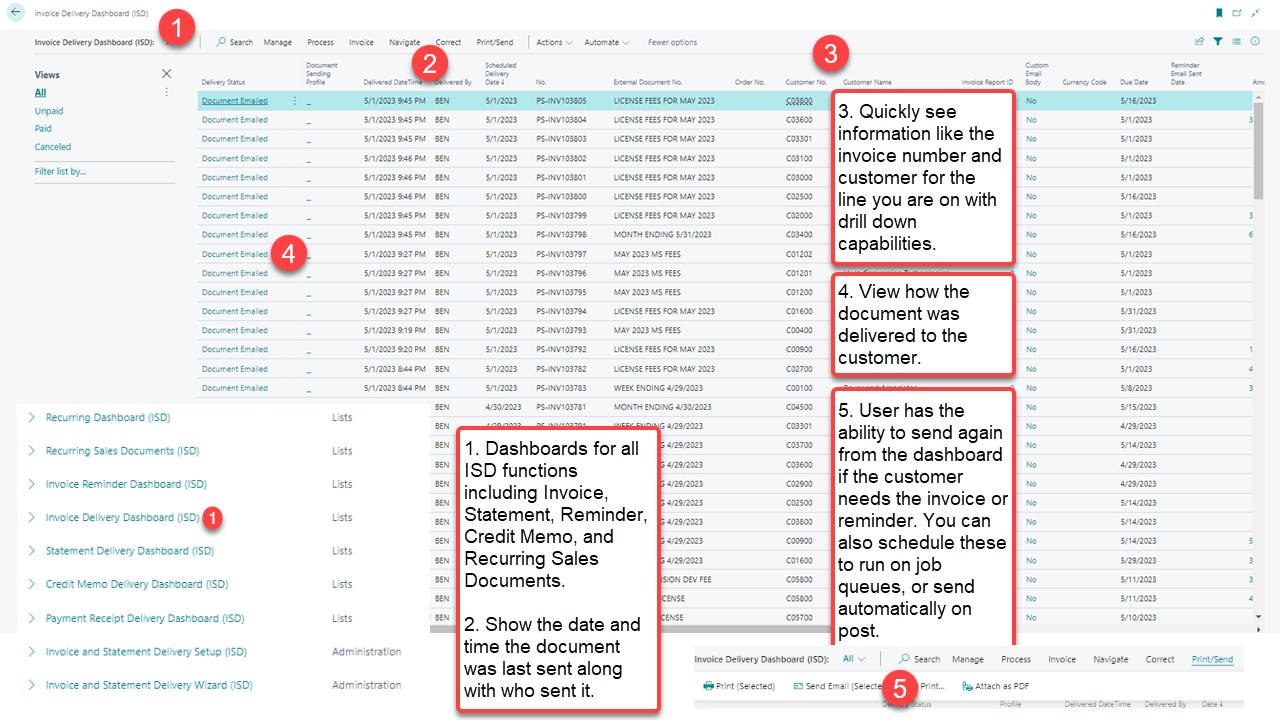Viewport: 1280px width, 720px height.
Task: Open Invoice Reminder Dashboard (ISD) link
Action: [x=126, y=484]
